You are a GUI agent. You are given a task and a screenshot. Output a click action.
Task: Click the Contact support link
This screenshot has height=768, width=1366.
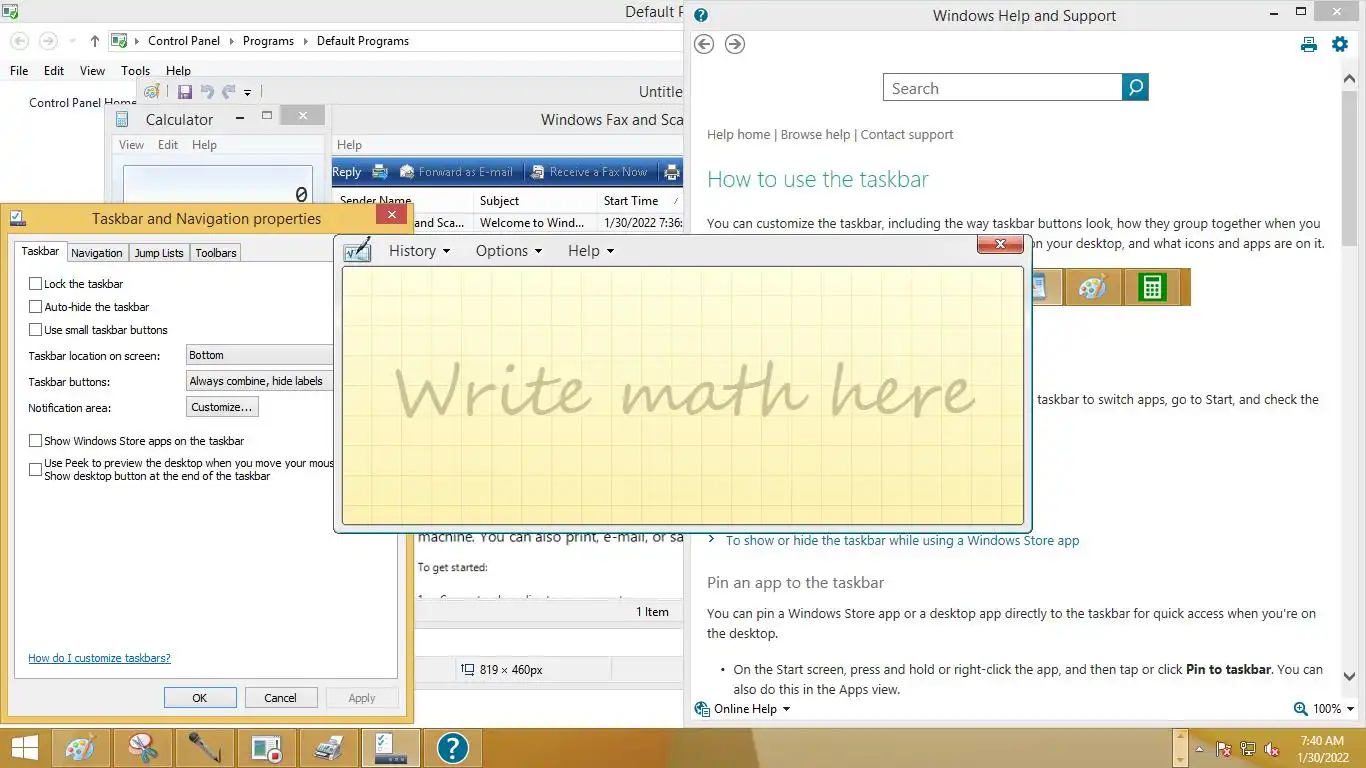coord(907,134)
